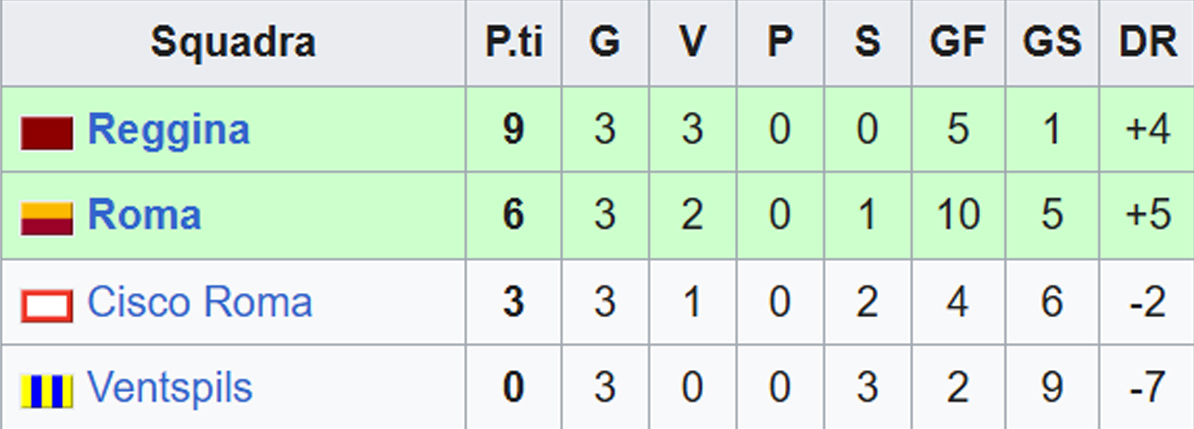Select Reggina's 9 points cell

513,130
